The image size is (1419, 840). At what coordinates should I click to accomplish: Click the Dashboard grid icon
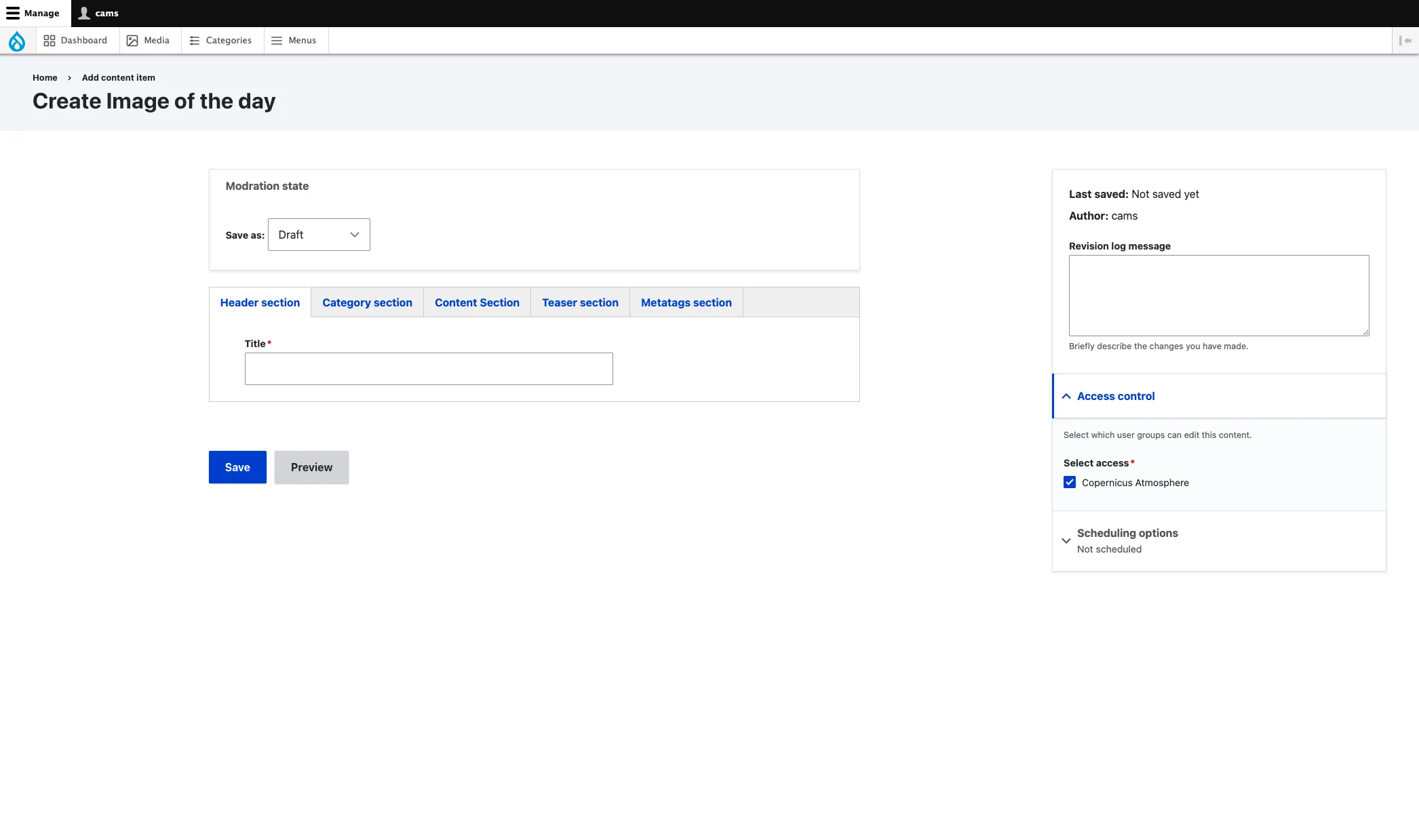50,41
